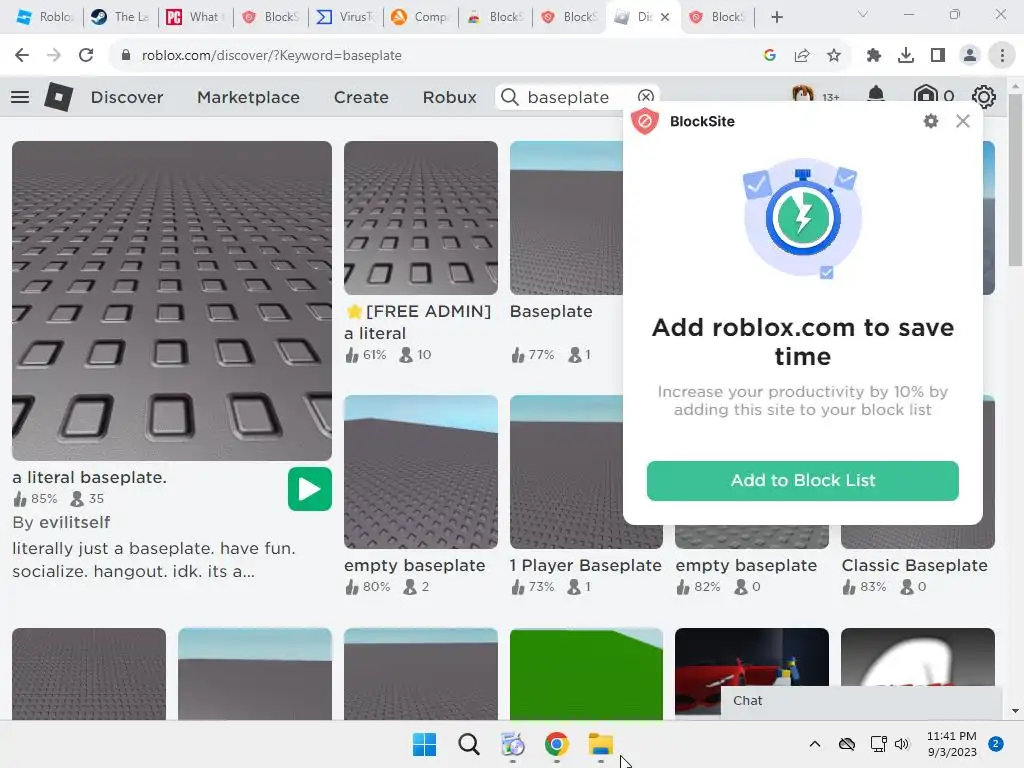This screenshot has width=1024, height=768.
Task: Switch to the 'What' PCMag tab
Action: (x=195, y=17)
